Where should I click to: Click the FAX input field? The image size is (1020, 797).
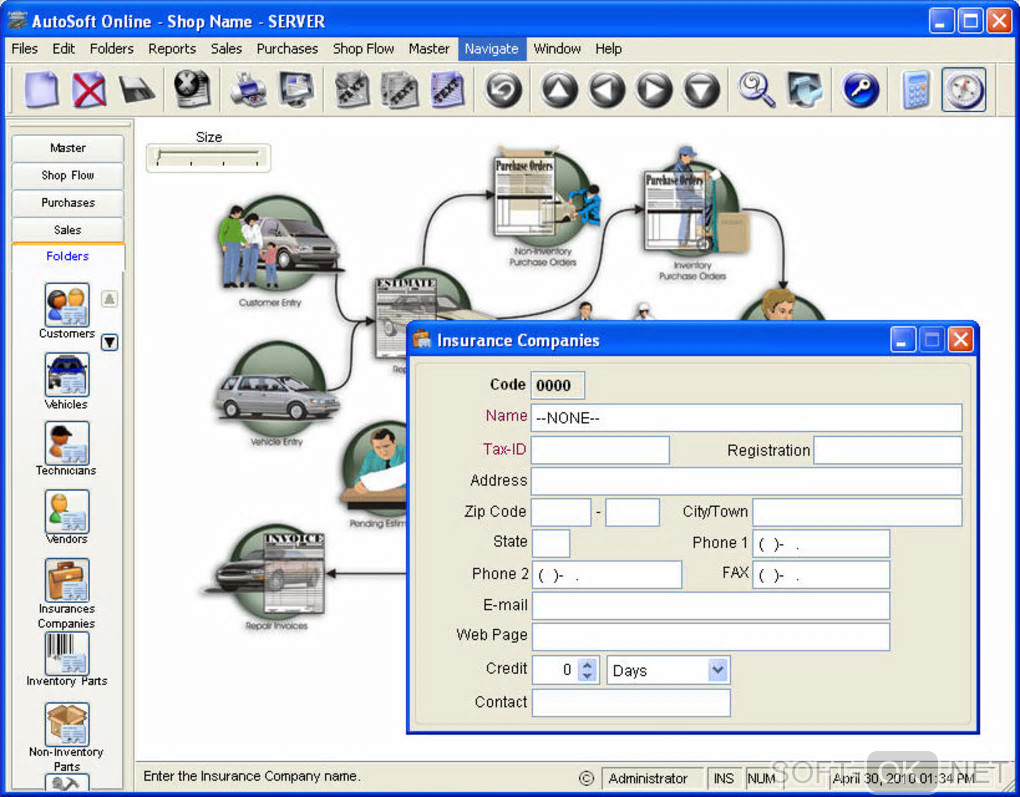click(x=821, y=574)
